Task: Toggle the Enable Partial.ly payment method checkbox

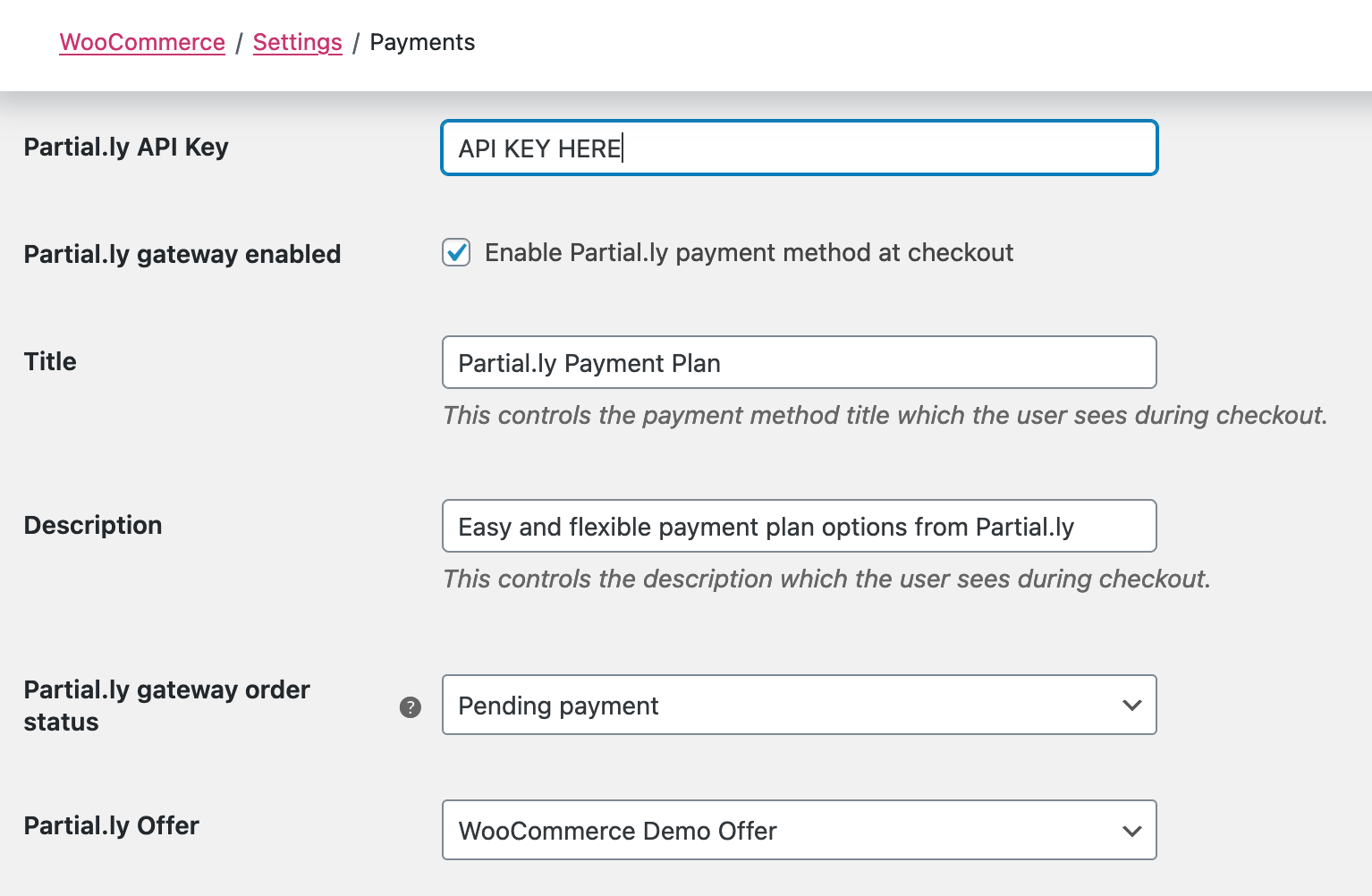Action: (456, 253)
